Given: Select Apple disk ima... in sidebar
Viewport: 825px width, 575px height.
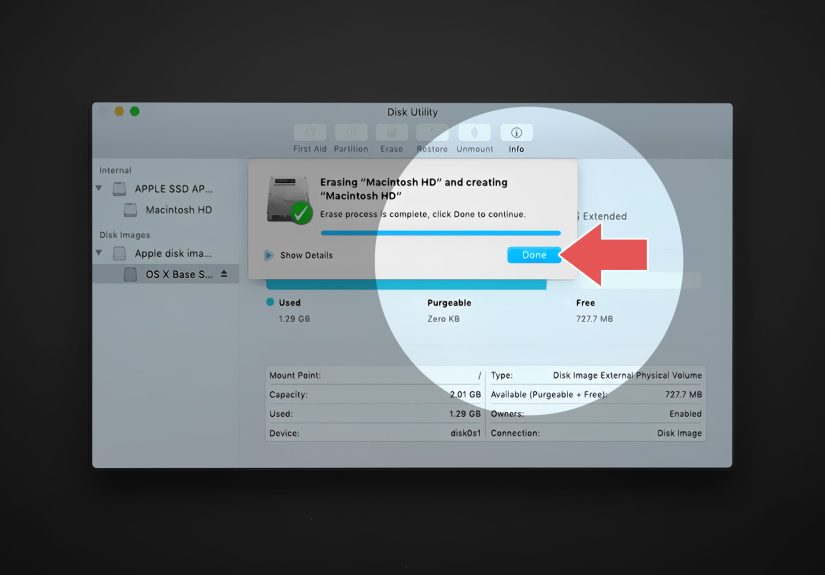Looking at the screenshot, I should tap(173, 254).
